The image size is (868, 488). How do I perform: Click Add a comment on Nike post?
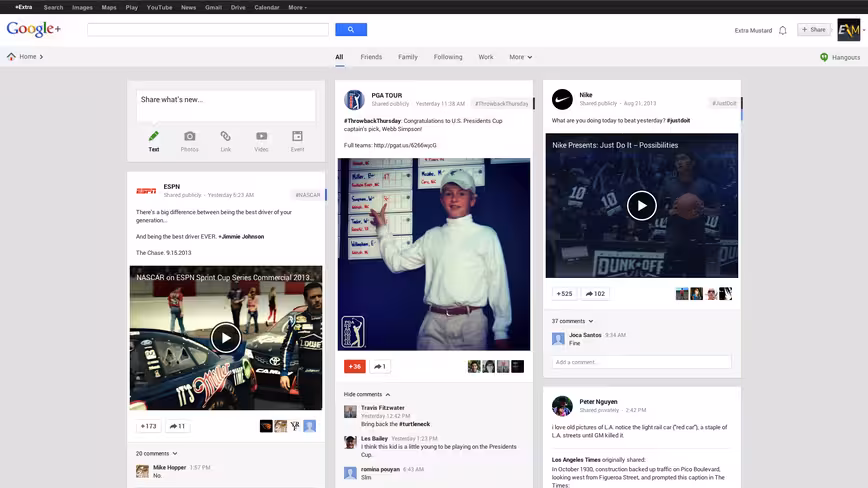tap(642, 362)
